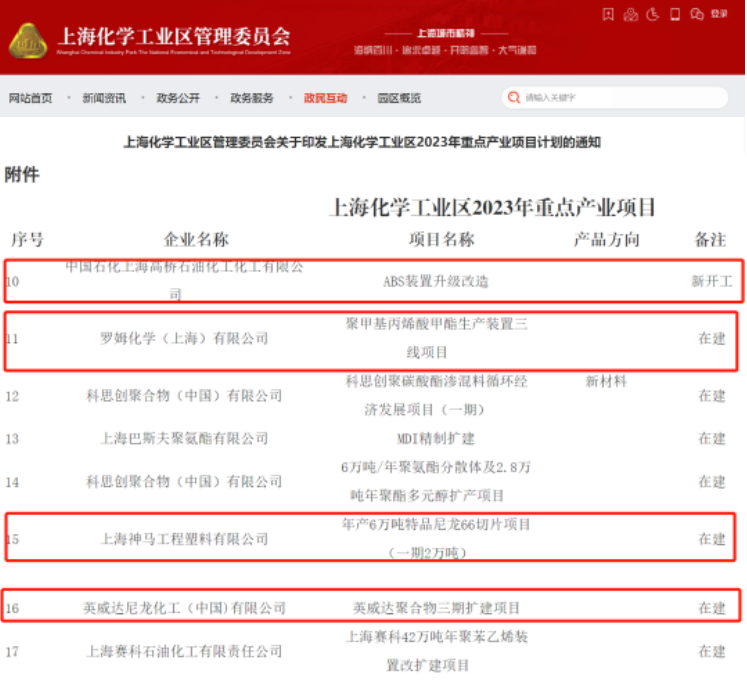The width and height of the screenshot is (747, 680).
Task: Open the 政务服务 navigation item
Action: (252, 98)
